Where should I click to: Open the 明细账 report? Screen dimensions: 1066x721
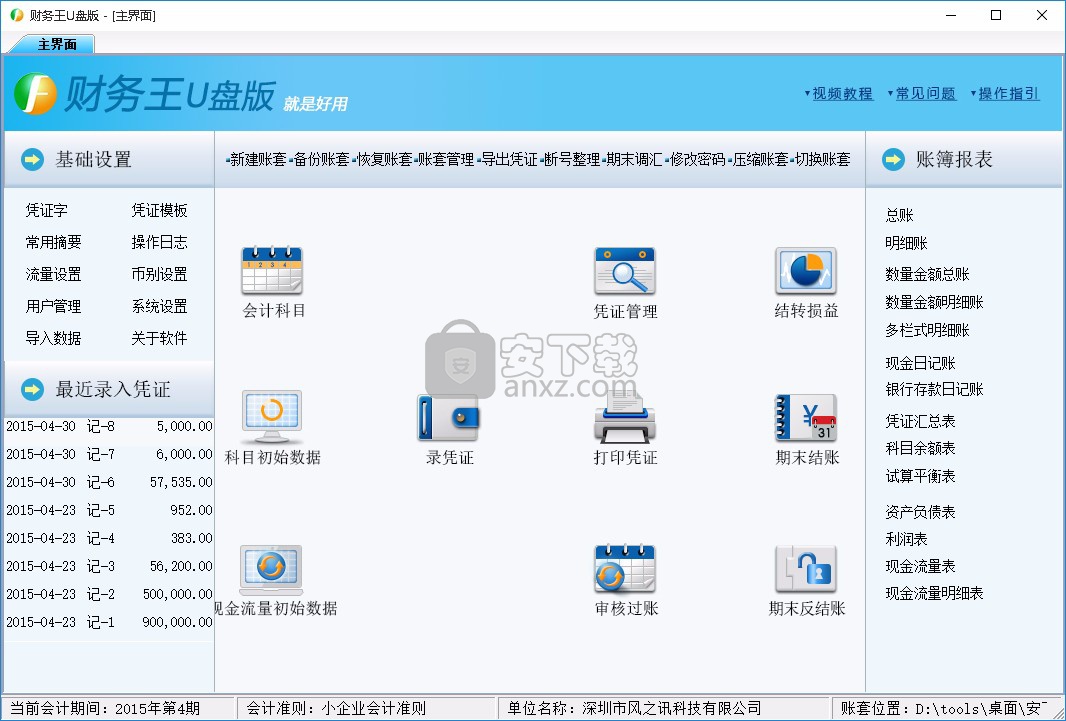[906, 243]
